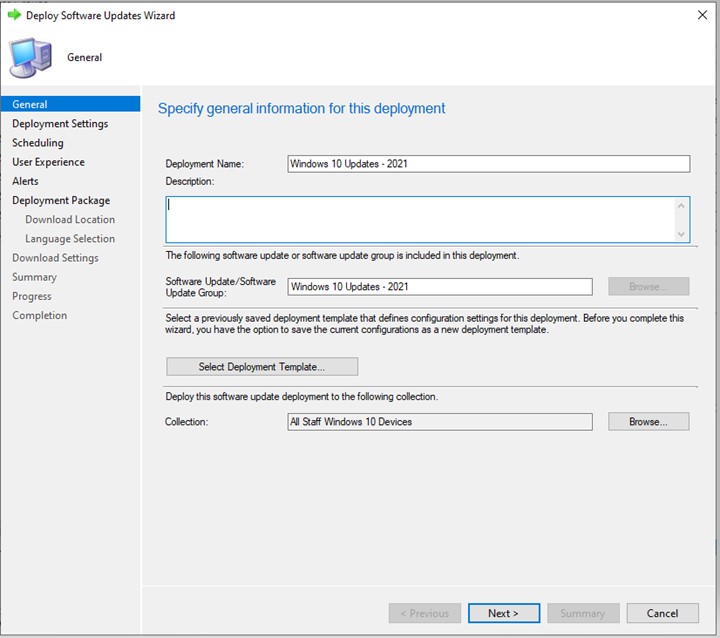Select Deployment Package step
This screenshot has height=638, width=720.
click(x=61, y=200)
